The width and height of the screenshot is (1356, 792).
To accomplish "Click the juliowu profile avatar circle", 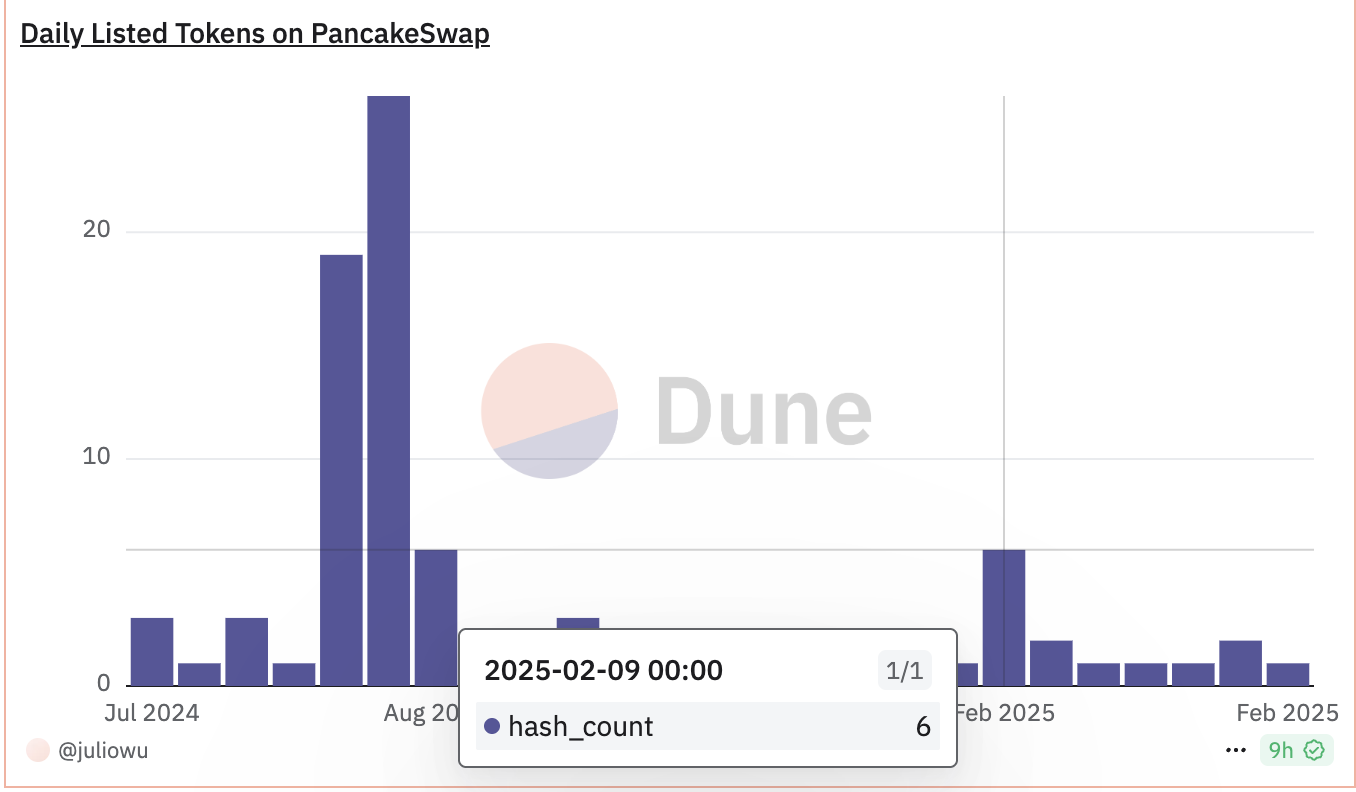I will 38,750.
